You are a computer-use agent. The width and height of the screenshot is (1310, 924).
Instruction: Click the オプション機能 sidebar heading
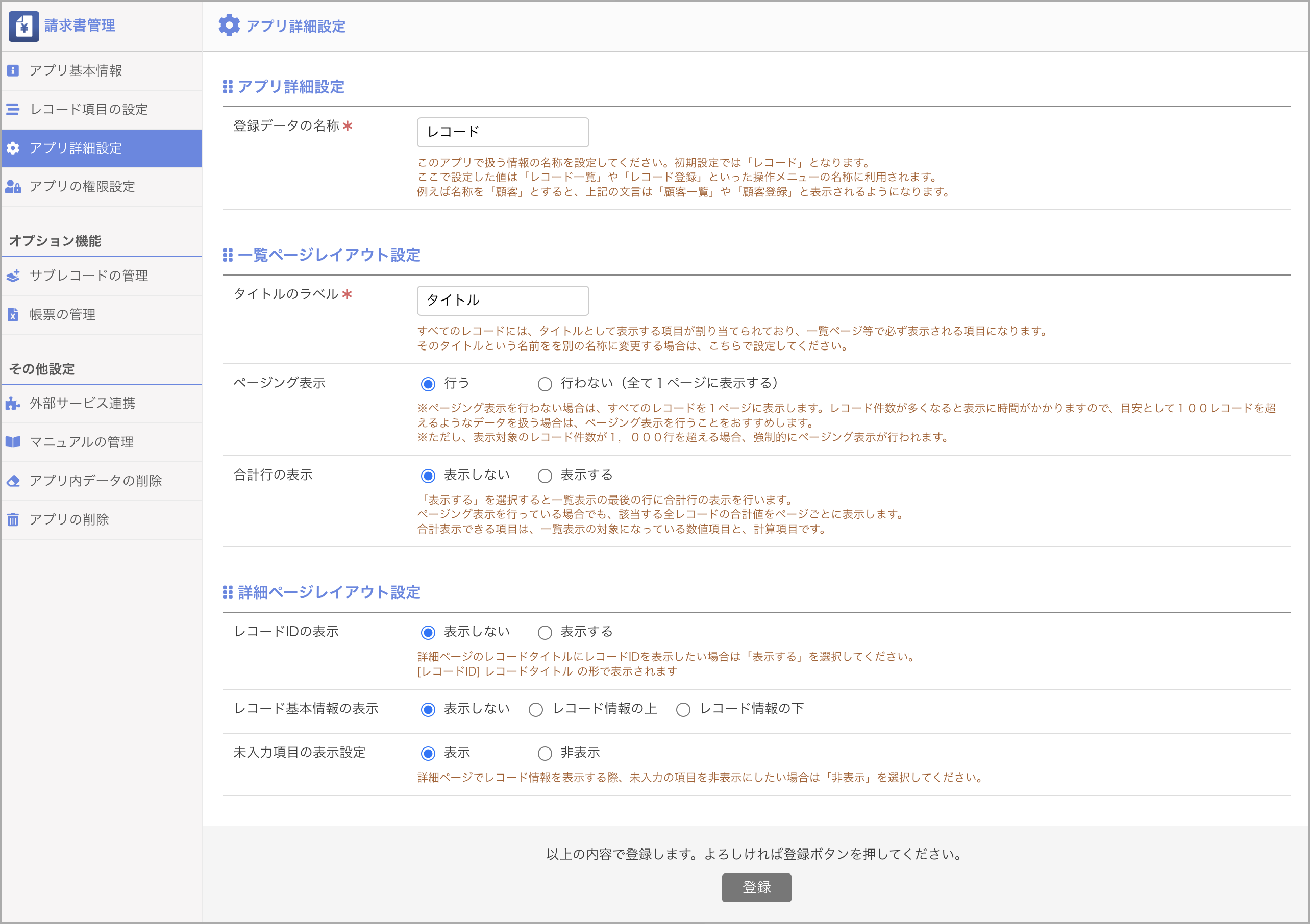click(x=55, y=241)
